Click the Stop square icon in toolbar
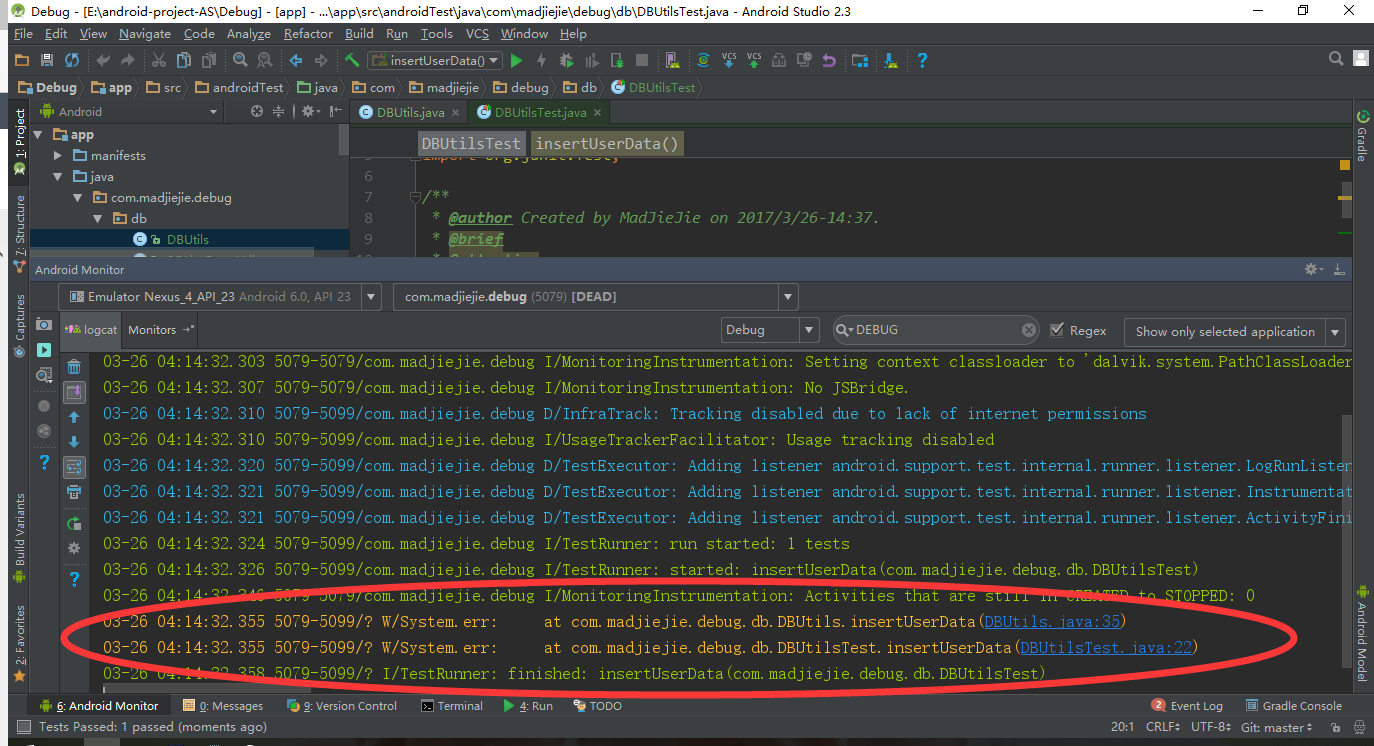This screenshot has height=746, width=1374. coord(643,60)
